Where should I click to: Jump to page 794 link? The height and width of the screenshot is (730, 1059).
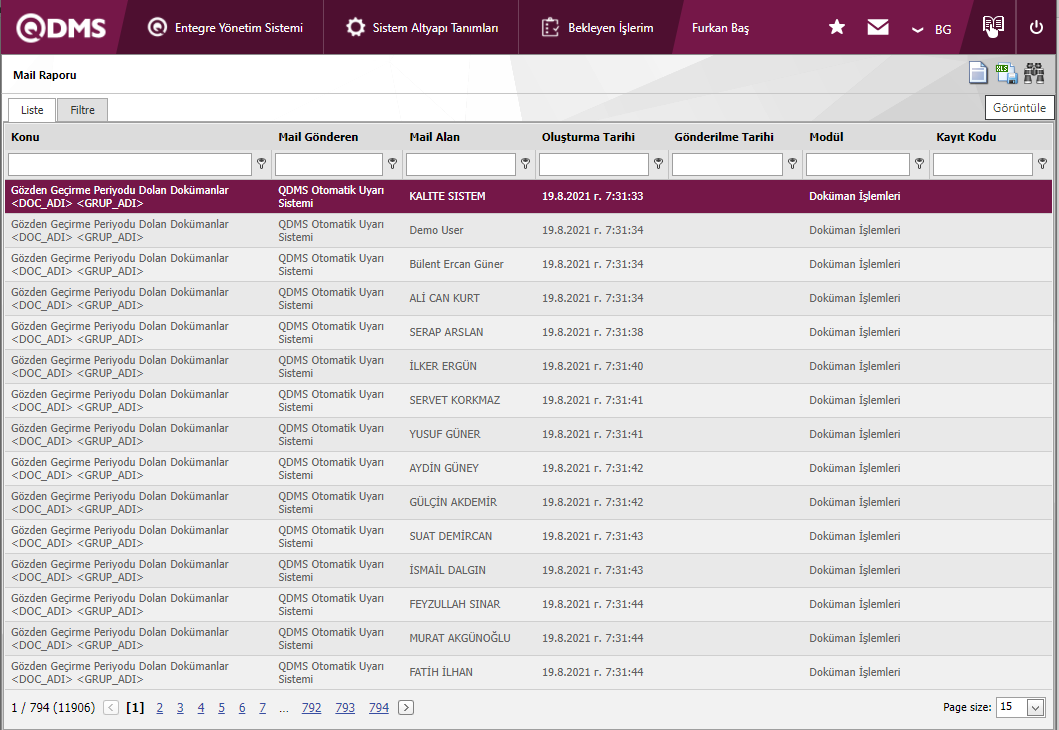(378, 708)
